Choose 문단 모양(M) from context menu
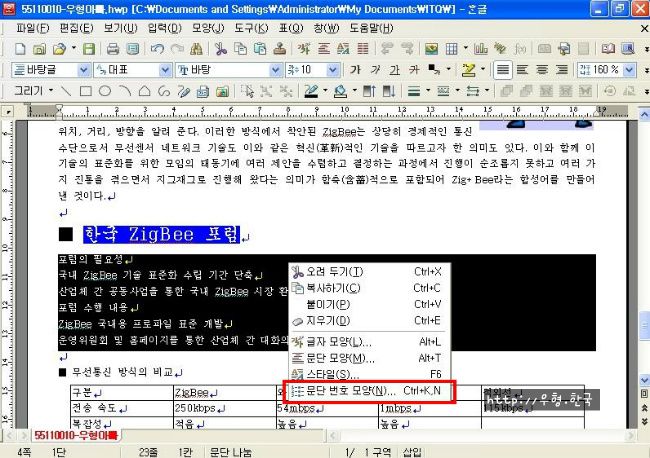 pyautogui.click(x=367, y=358)
